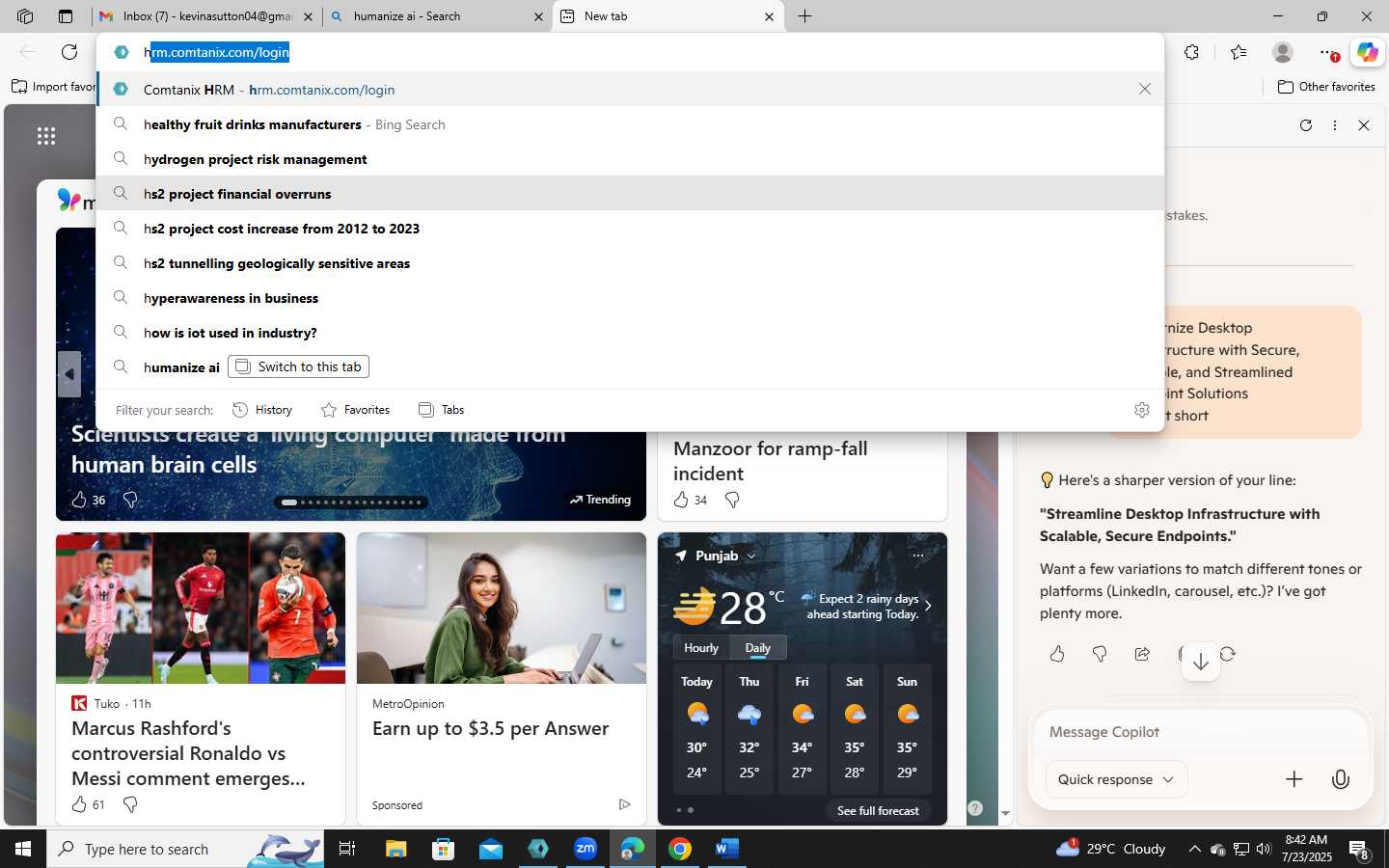Open Windows Start menu
Screen dimensions: 1389x868
pos(23,849)
